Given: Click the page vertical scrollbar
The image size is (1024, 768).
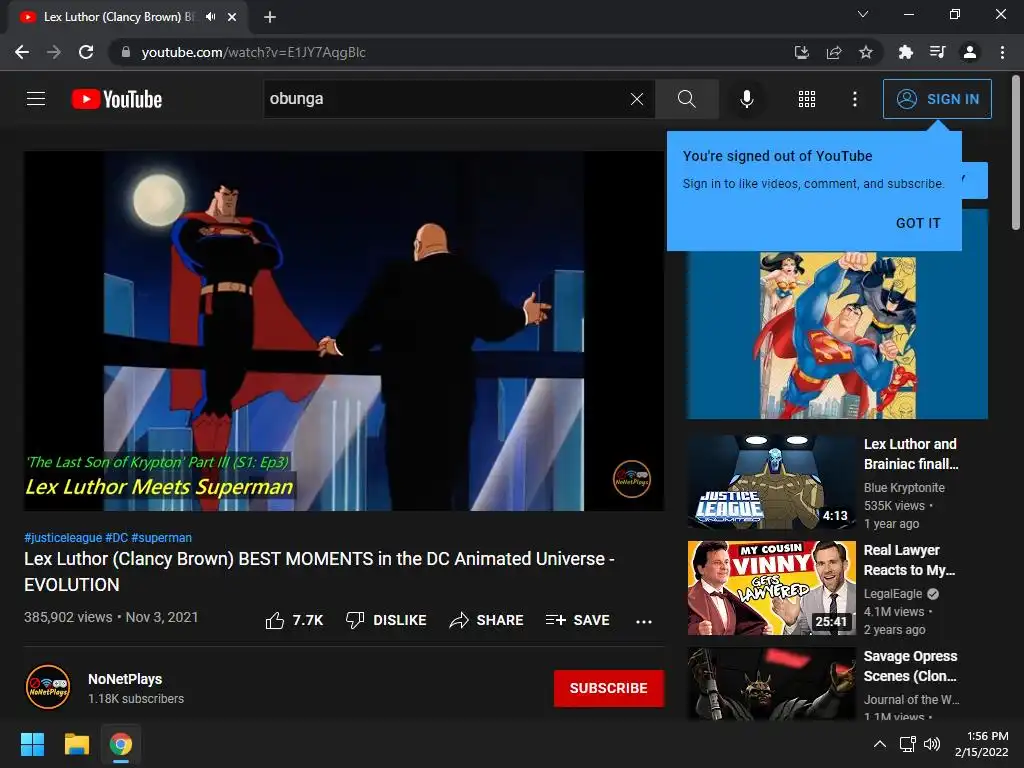Looking at the screenshot, I should (x=1016, y=153).
